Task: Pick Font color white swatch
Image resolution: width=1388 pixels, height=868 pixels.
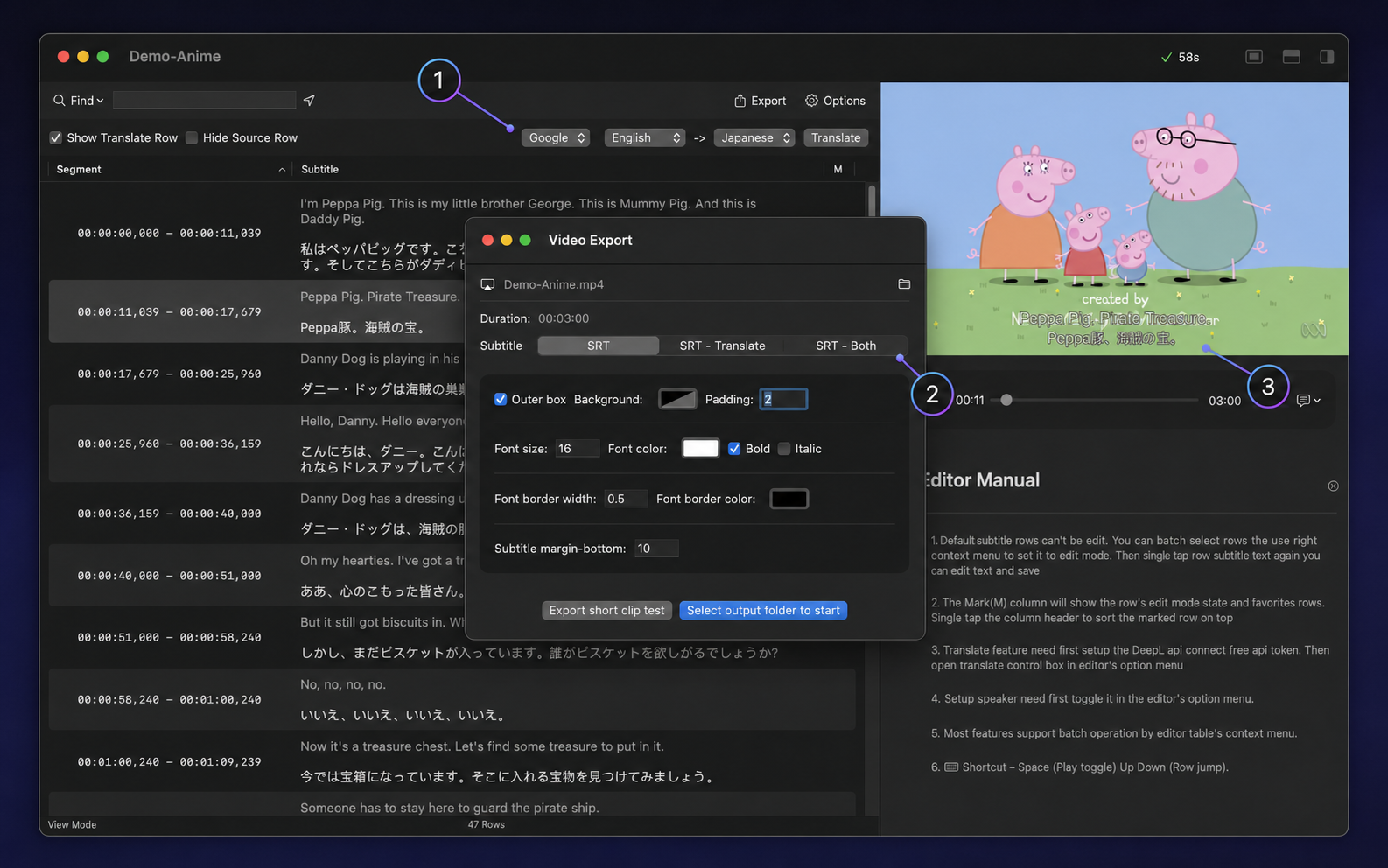Action: 700,449
